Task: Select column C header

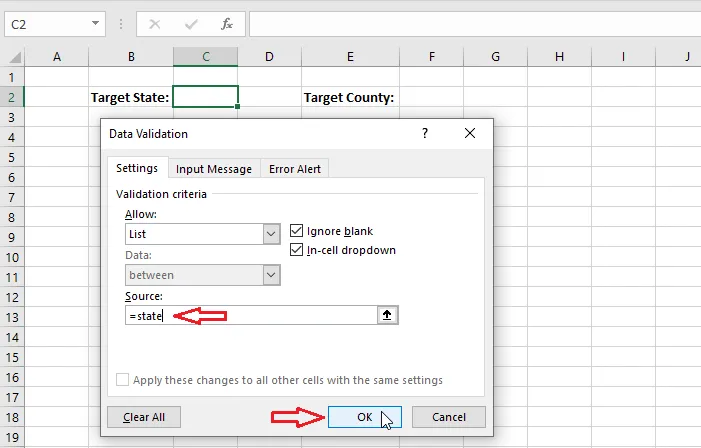Action: click(x=206, y=57)
